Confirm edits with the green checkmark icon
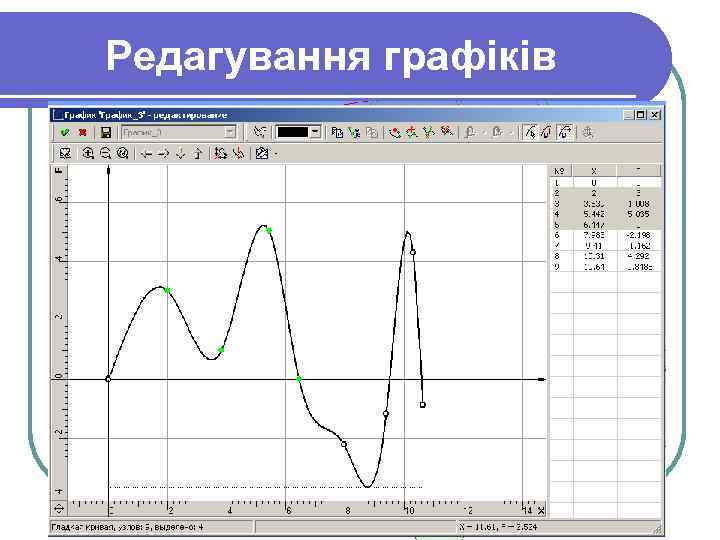Image resolution: width=720 pixels, height=540 pixels. (x=65, y=133)
